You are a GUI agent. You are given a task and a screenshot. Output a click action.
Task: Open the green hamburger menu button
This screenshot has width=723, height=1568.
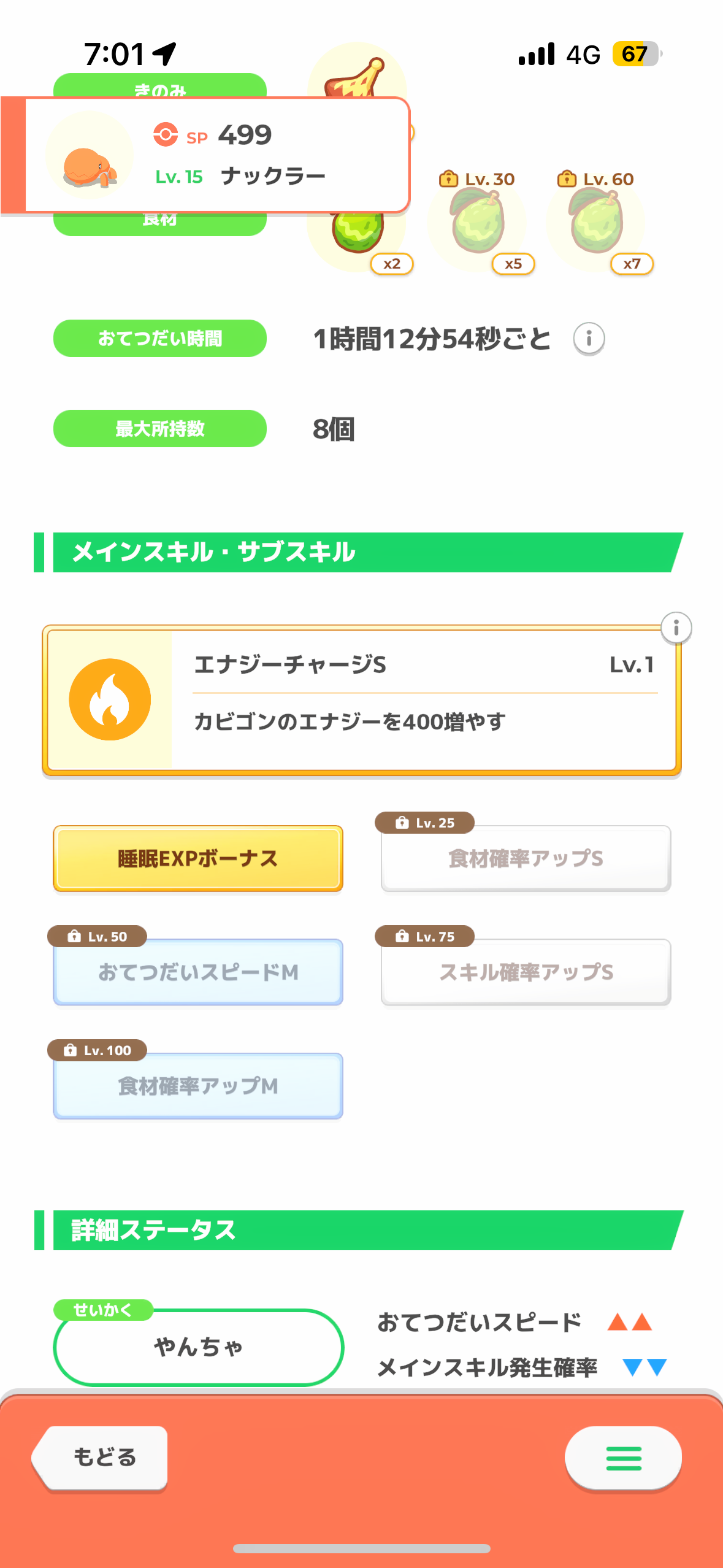pos(623,1458)
